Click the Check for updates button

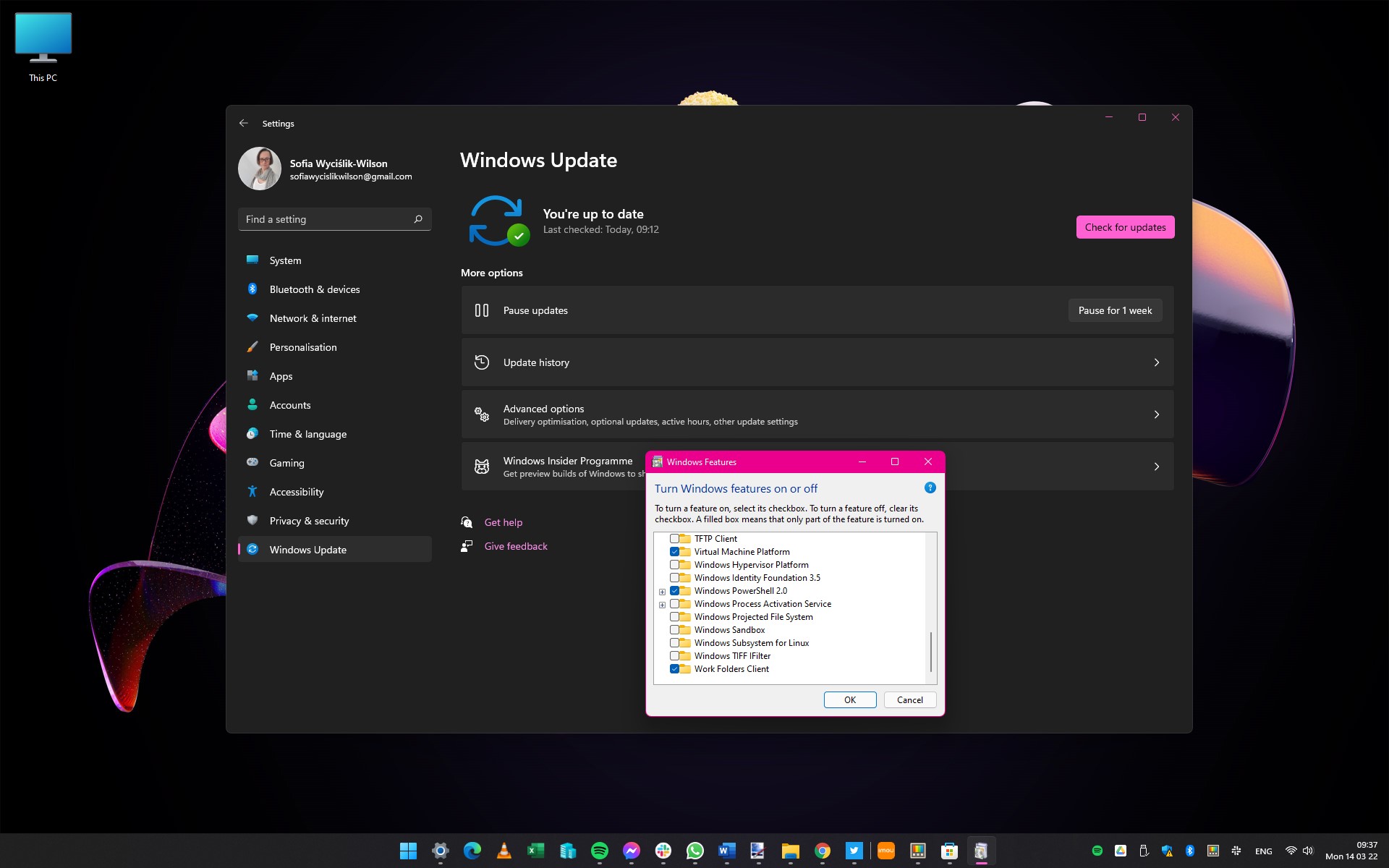[1125, 226]
